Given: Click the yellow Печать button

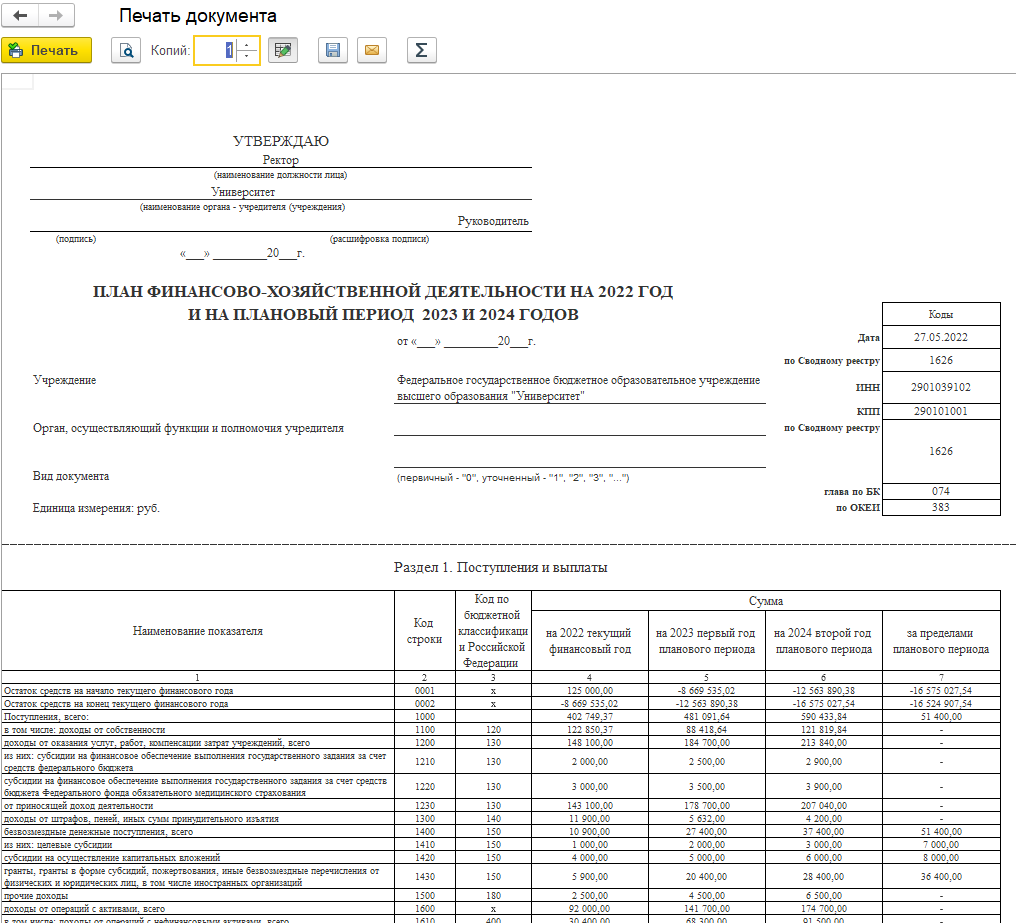Looking at the screenshot, I should tap(47, 51).
